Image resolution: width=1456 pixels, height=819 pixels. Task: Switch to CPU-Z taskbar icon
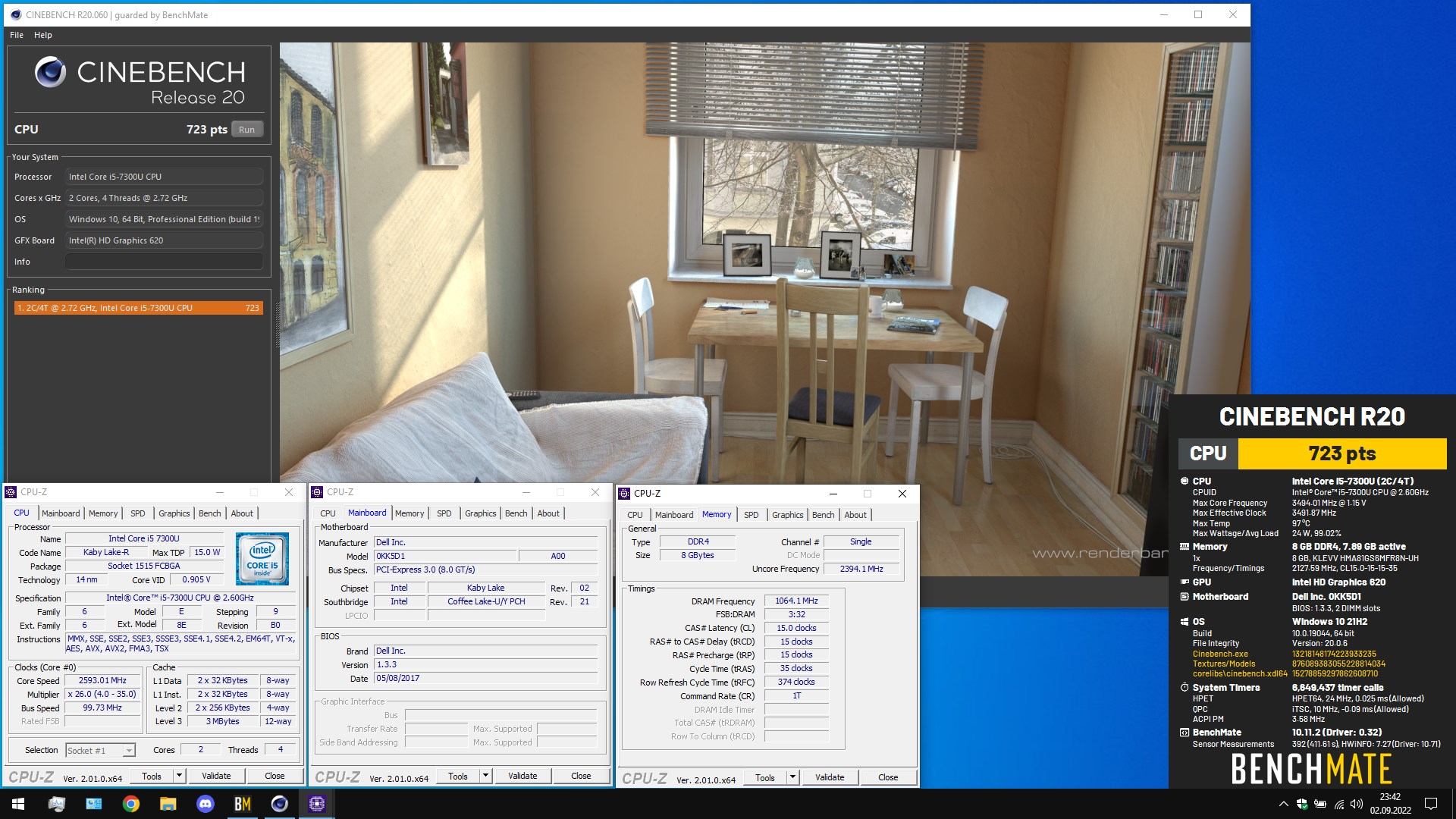tap(317, 804)
